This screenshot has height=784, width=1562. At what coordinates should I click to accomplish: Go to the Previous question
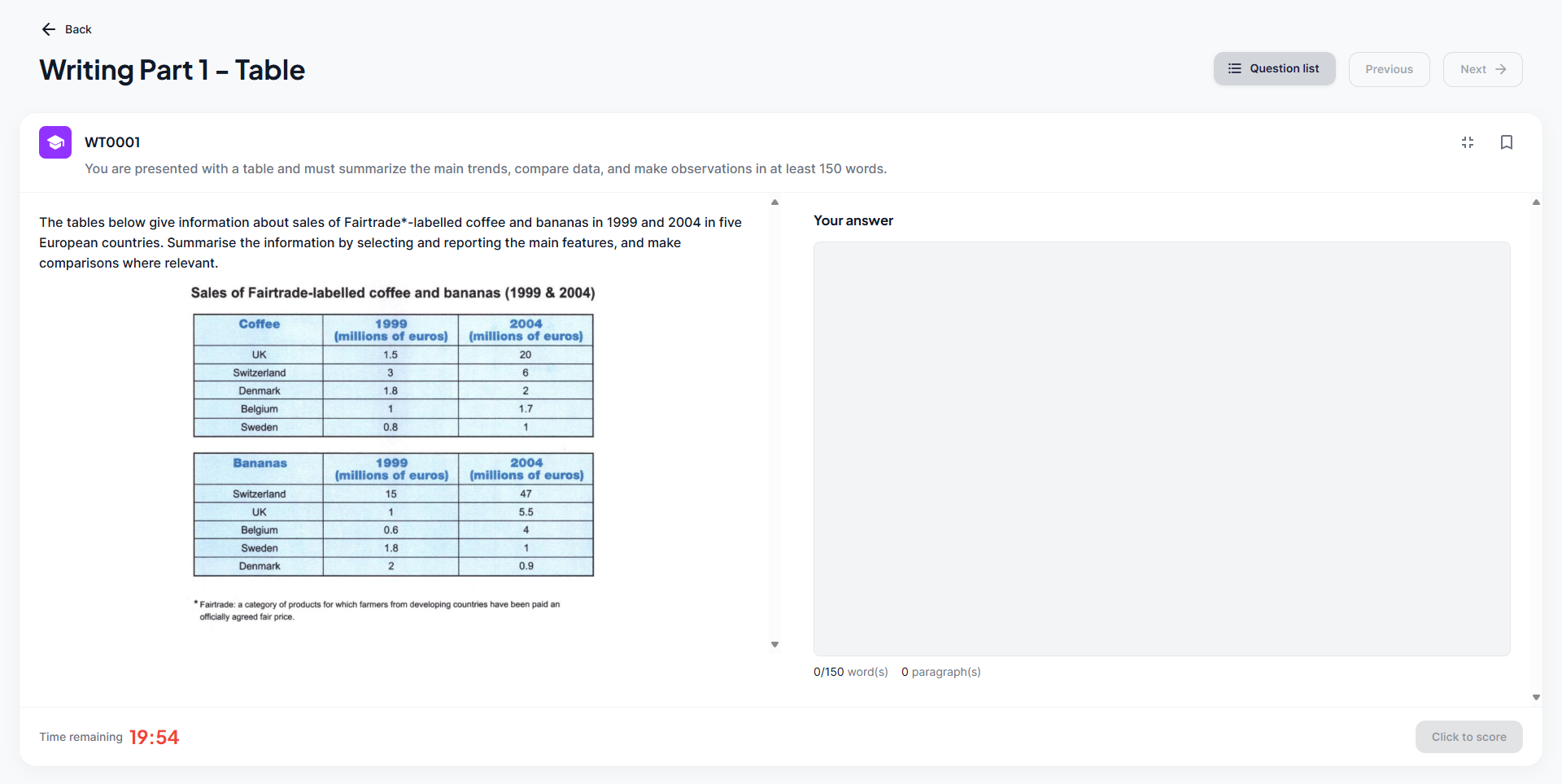coord(1389,69)
